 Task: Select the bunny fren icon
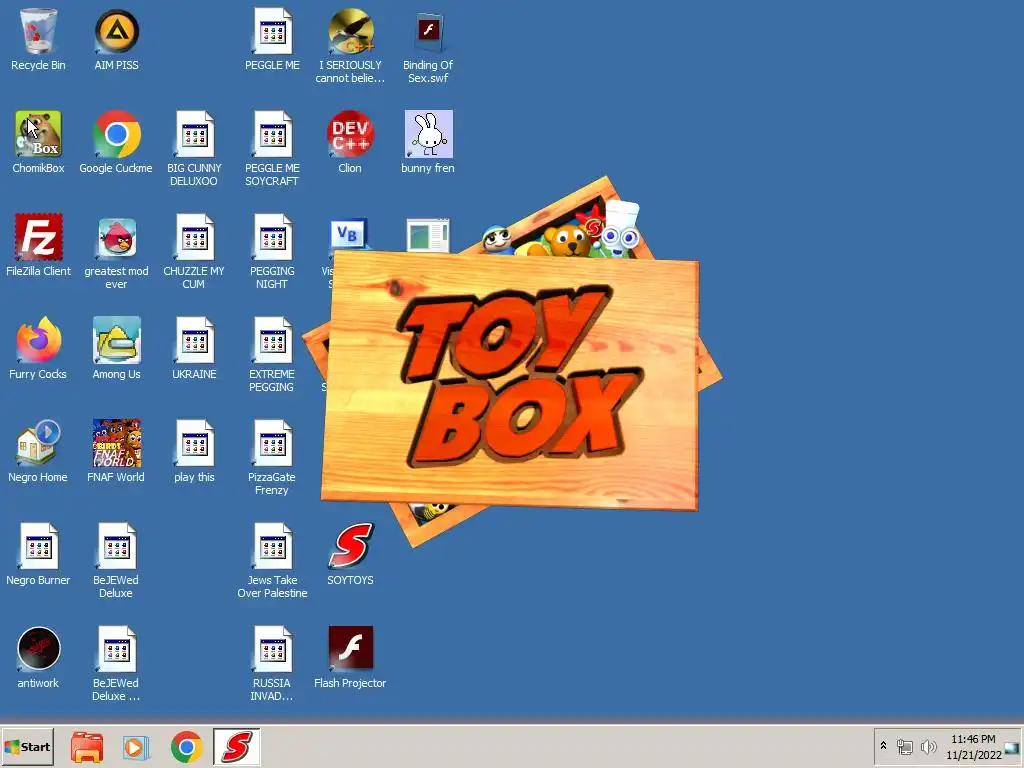pos(428,134)
